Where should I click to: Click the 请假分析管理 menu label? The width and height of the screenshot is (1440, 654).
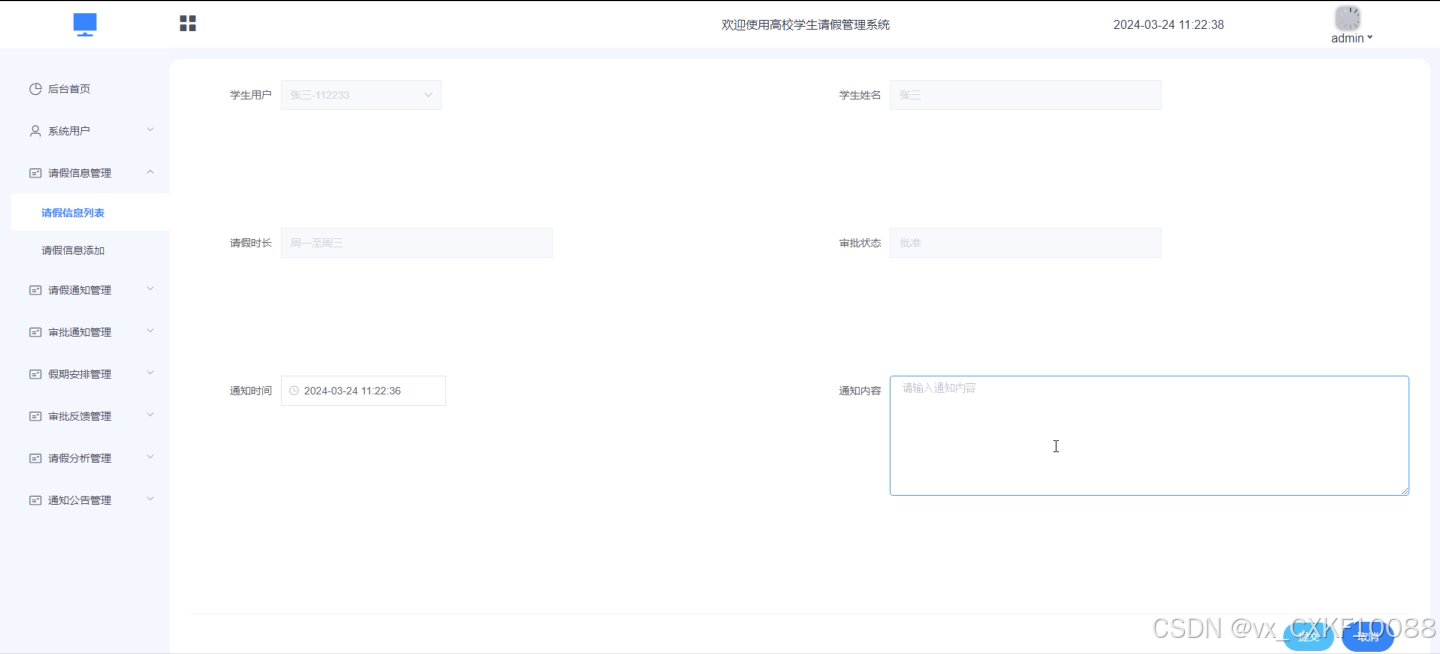click(x=80, y=458)
